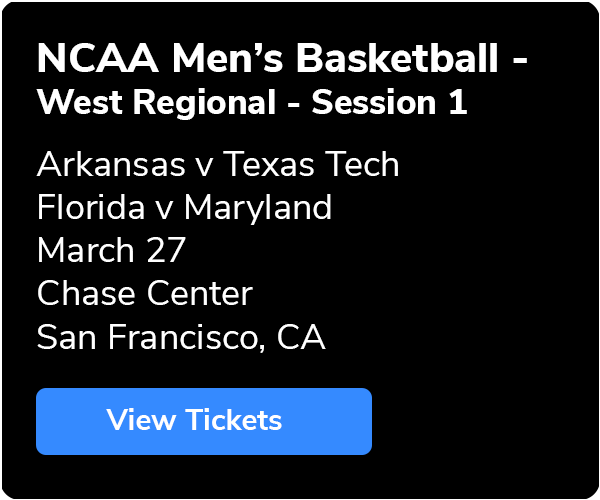Click the word Tickets on the blue button
This screenshot has height=500, width=600.
click(x=234, y=420)
